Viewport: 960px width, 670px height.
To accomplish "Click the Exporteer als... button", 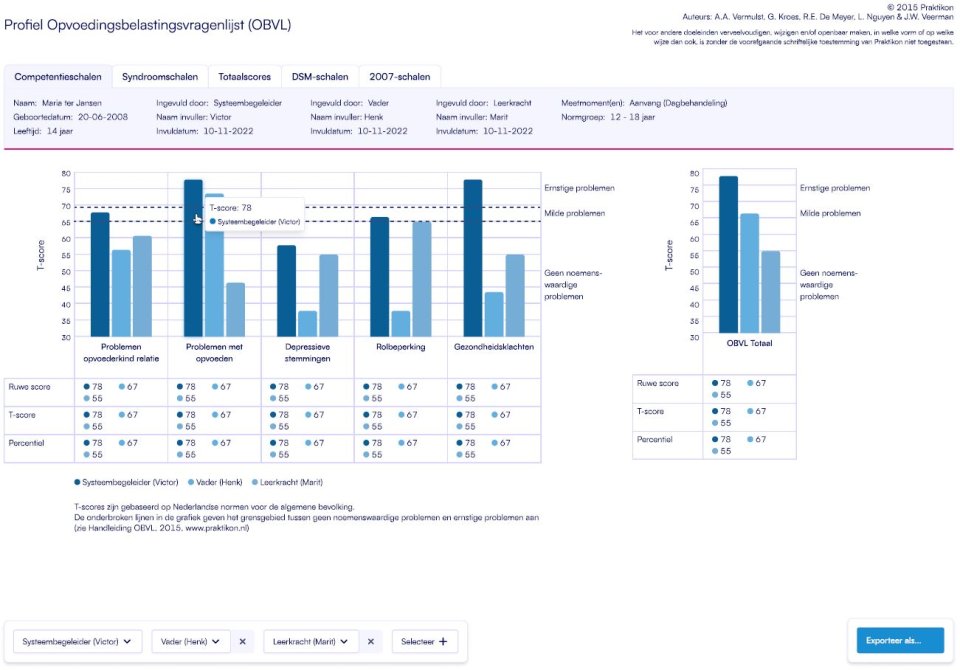I will click(900, 640).
